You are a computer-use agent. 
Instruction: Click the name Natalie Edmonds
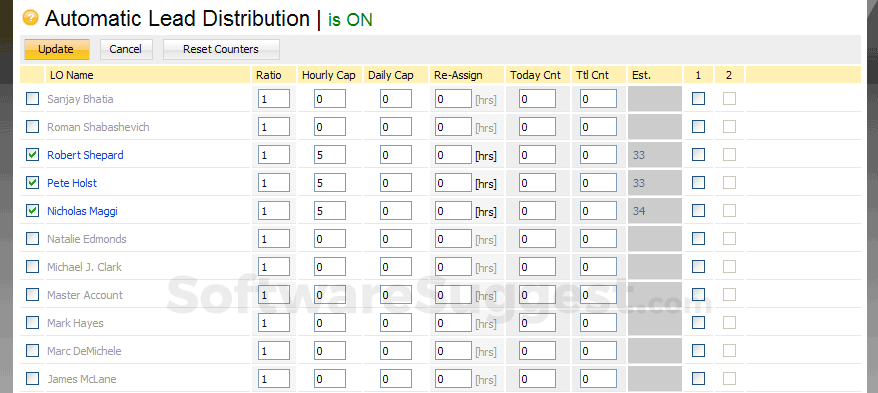coord(87,239)
